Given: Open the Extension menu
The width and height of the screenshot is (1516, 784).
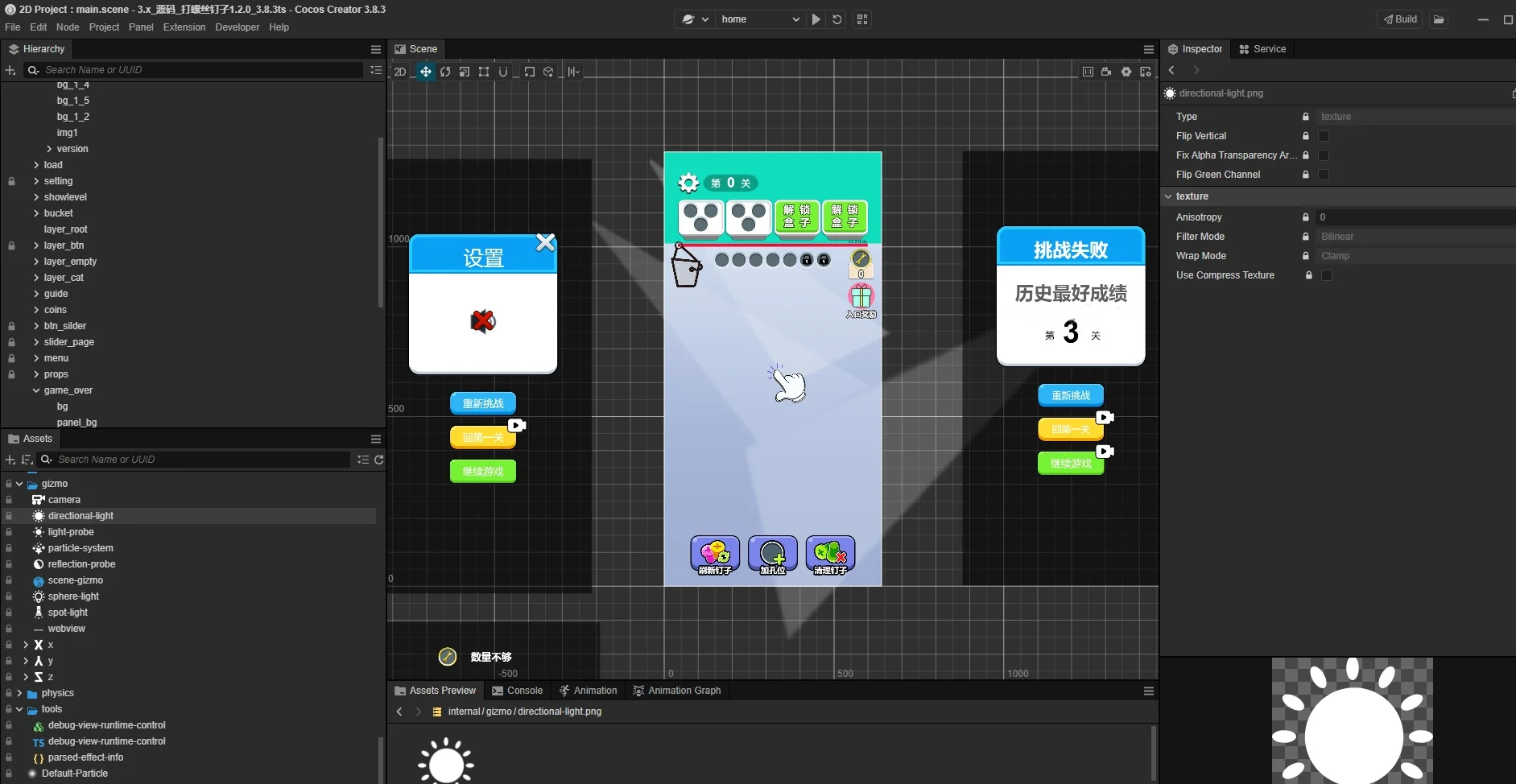Looking at the screenshot, I should coord(184,27).
